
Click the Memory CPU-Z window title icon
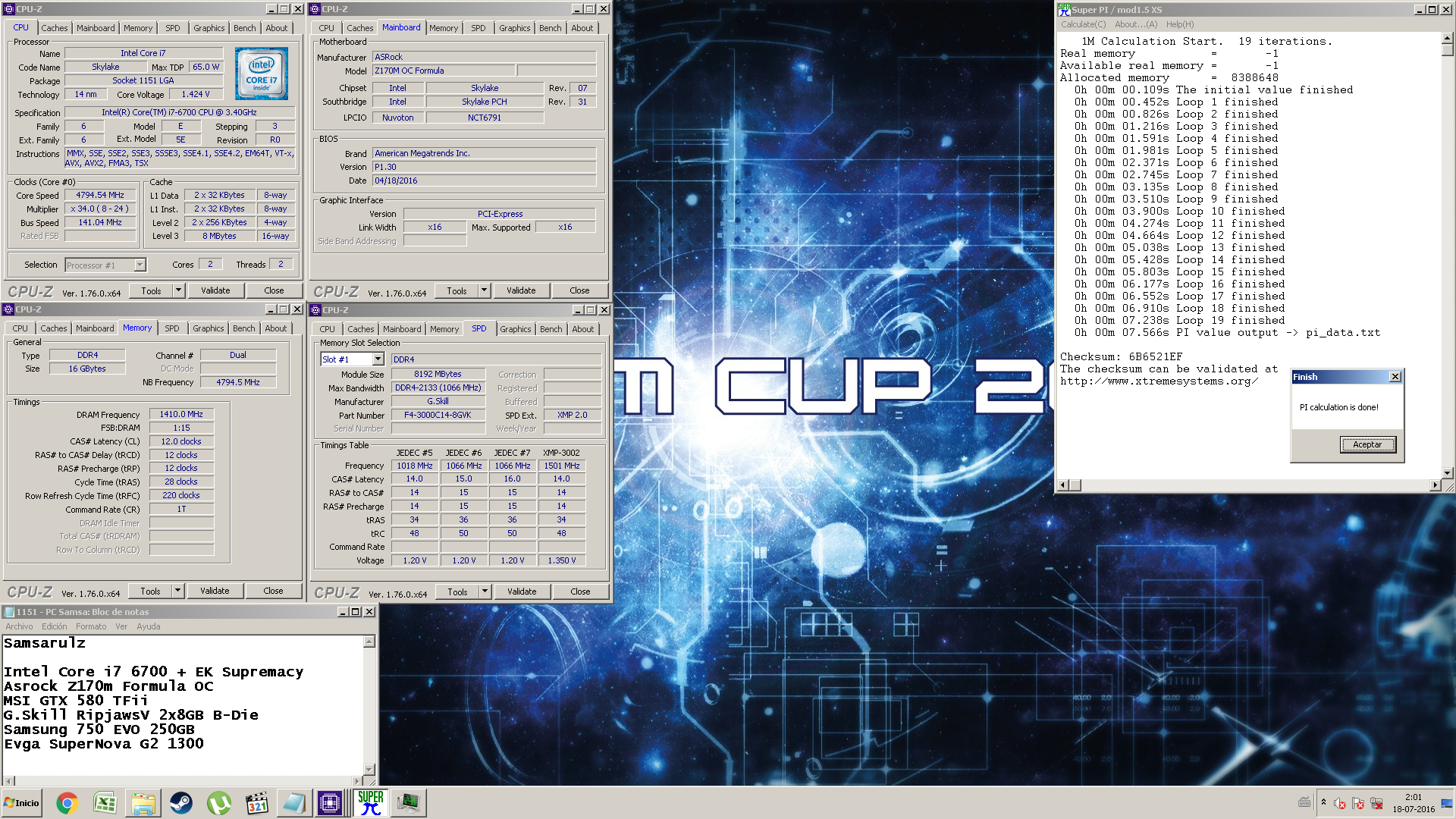tap(8, 309)
